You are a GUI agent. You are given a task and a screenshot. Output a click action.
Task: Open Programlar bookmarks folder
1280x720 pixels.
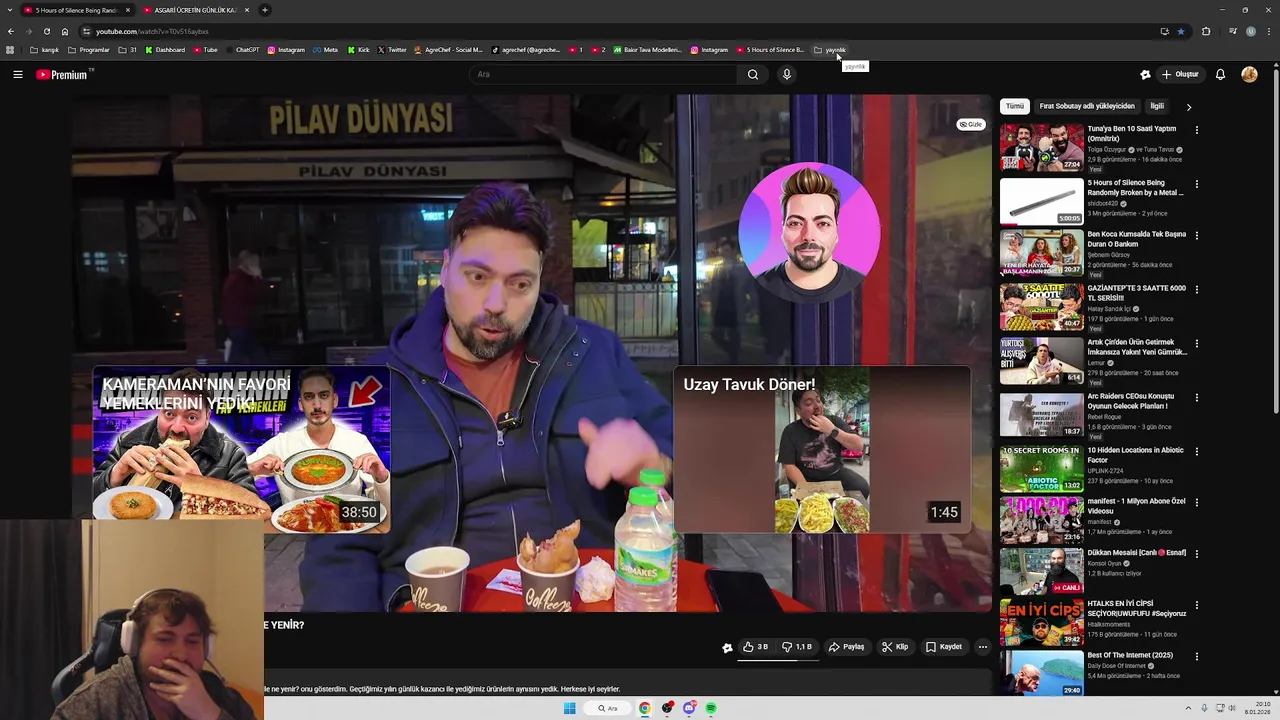click(89, 50)
